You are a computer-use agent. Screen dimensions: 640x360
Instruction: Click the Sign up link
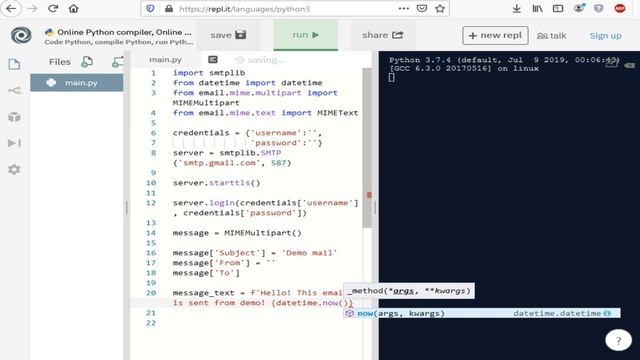coord(605,36)
